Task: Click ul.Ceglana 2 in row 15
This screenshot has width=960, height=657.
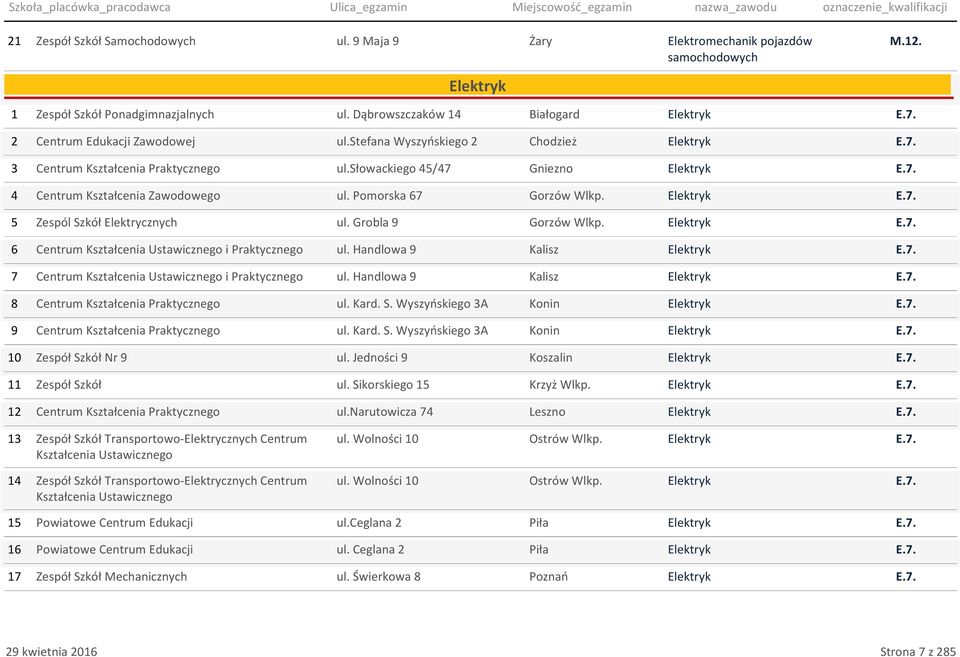Action: tap(369, 522)
